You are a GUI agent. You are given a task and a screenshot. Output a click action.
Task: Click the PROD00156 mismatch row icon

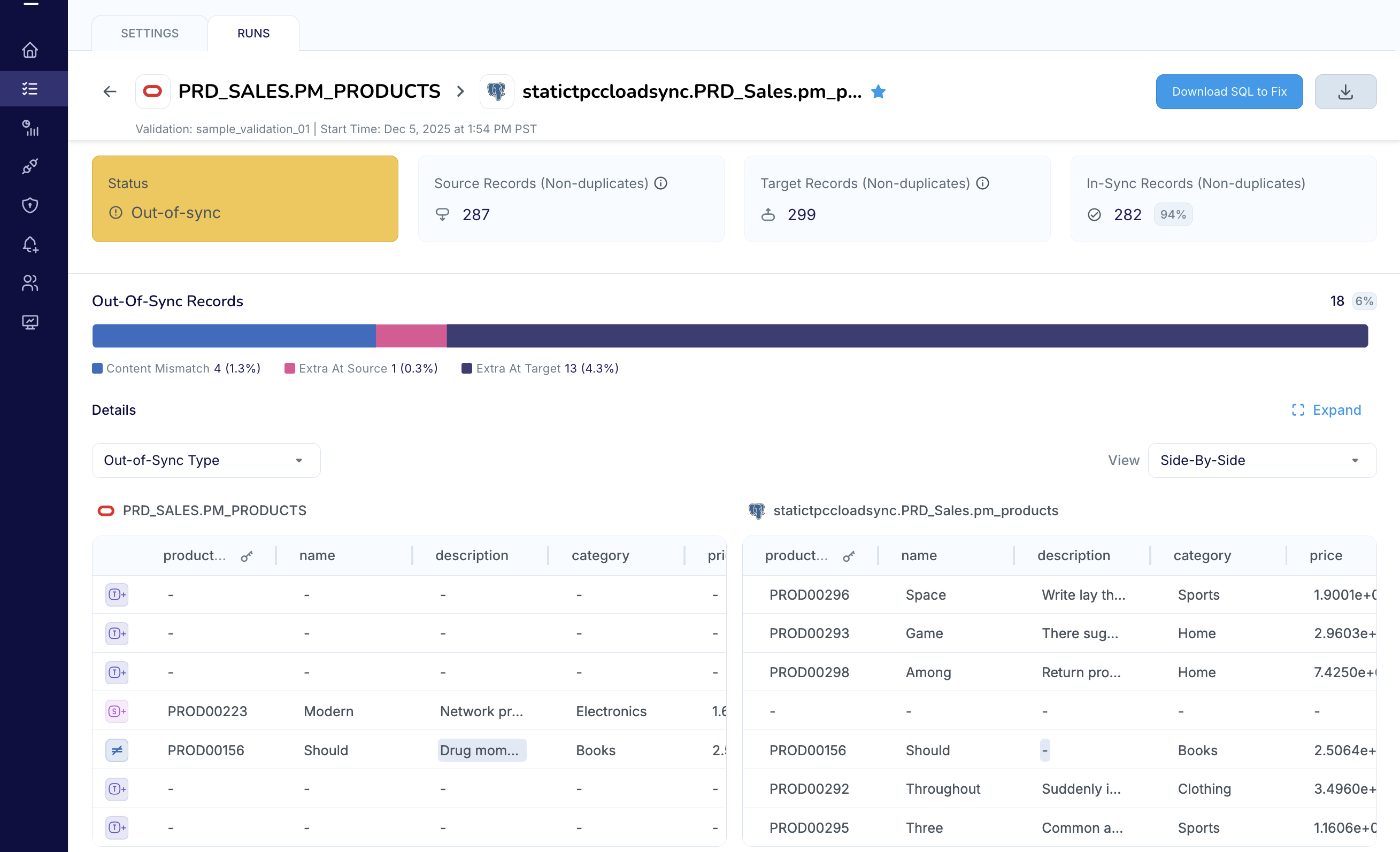coord(117,750)
